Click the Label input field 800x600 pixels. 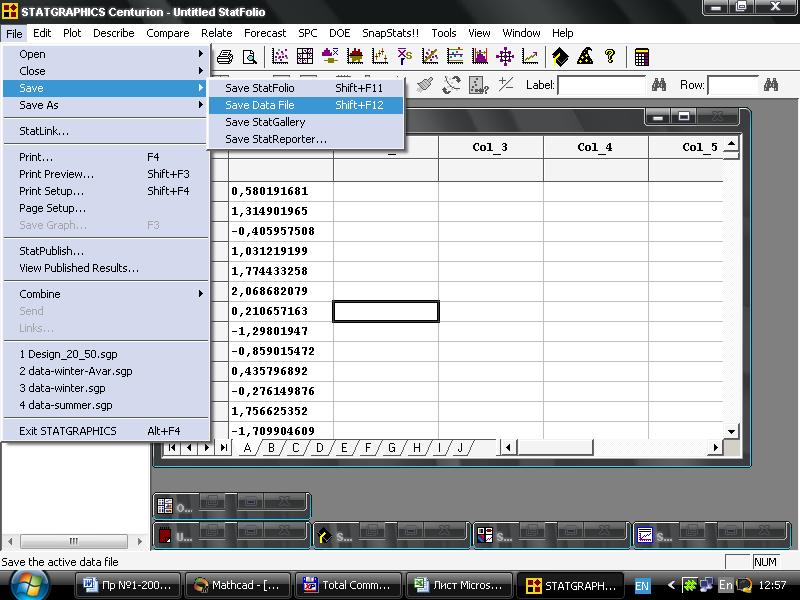602,85
